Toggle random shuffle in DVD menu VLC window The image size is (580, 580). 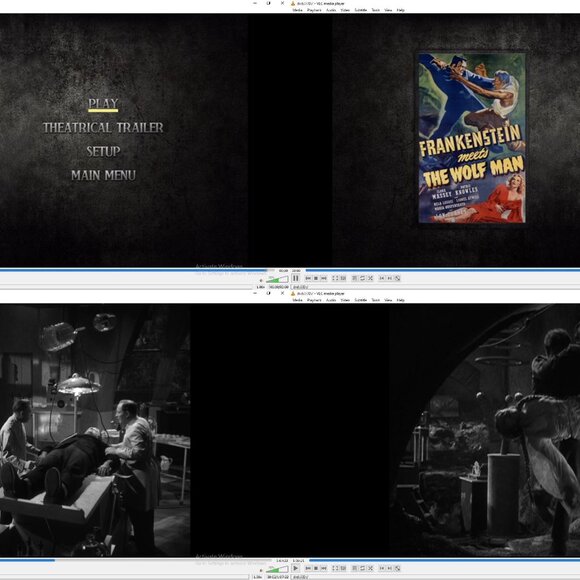click(370, 278)
